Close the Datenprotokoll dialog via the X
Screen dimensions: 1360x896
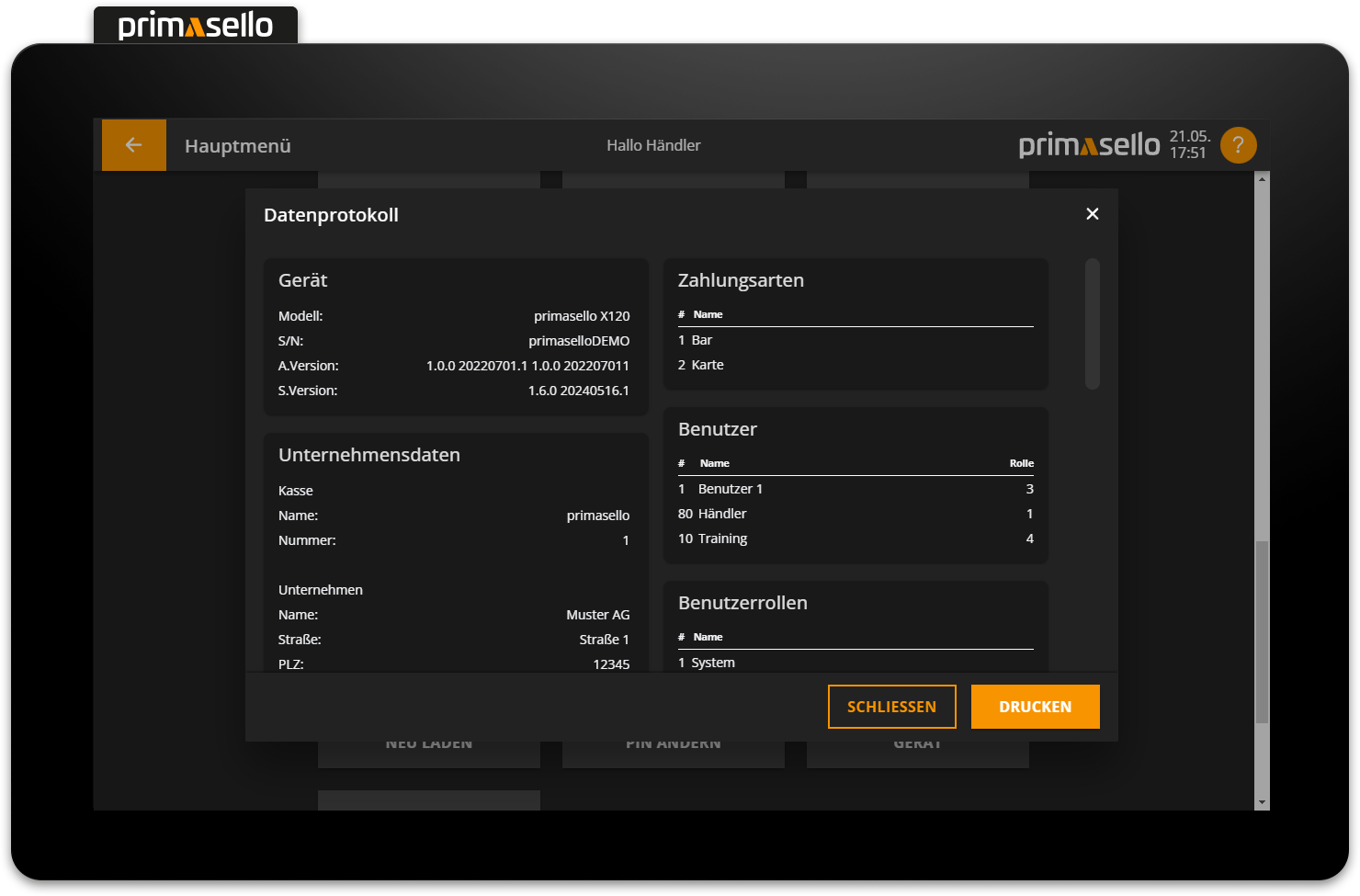point(1092,213)
